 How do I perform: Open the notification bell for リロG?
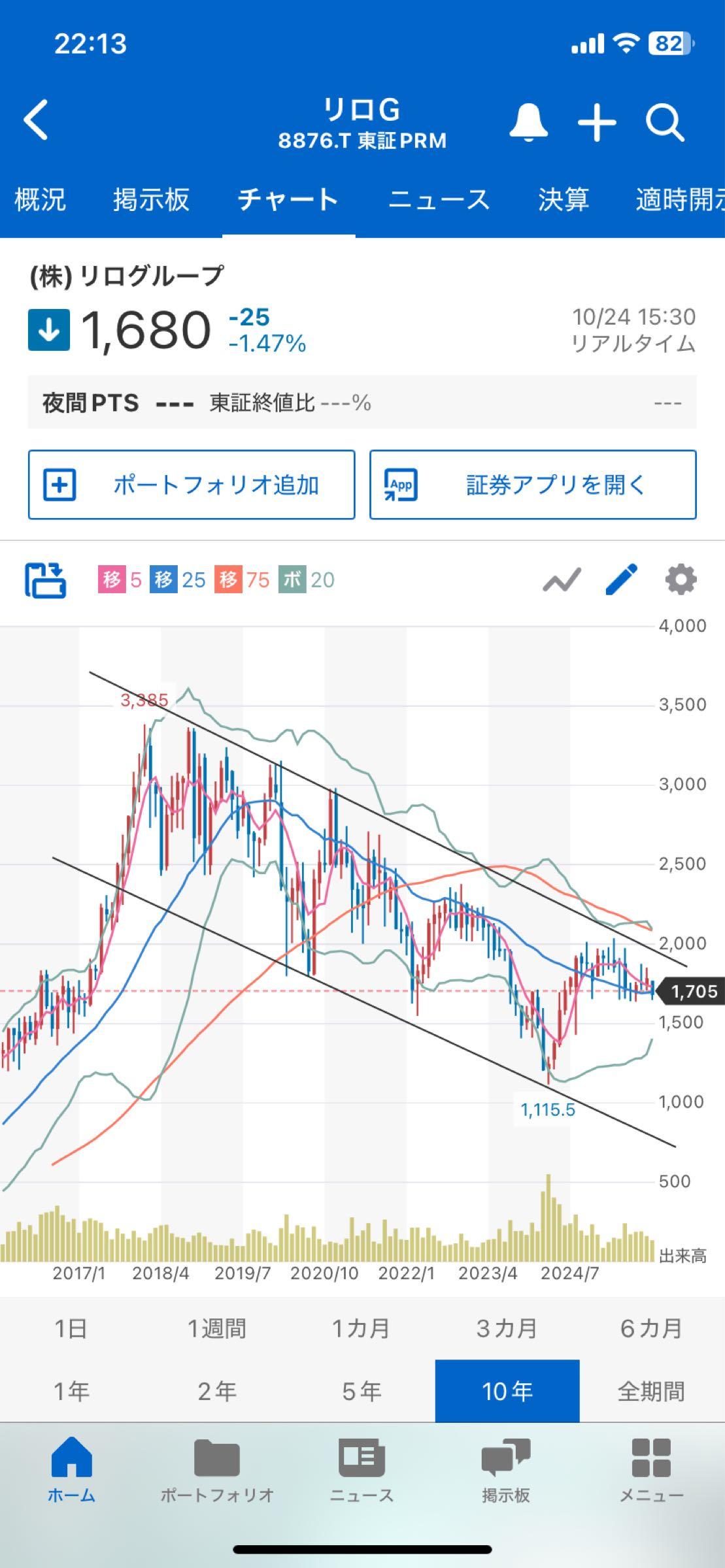[x=528, y=122]
